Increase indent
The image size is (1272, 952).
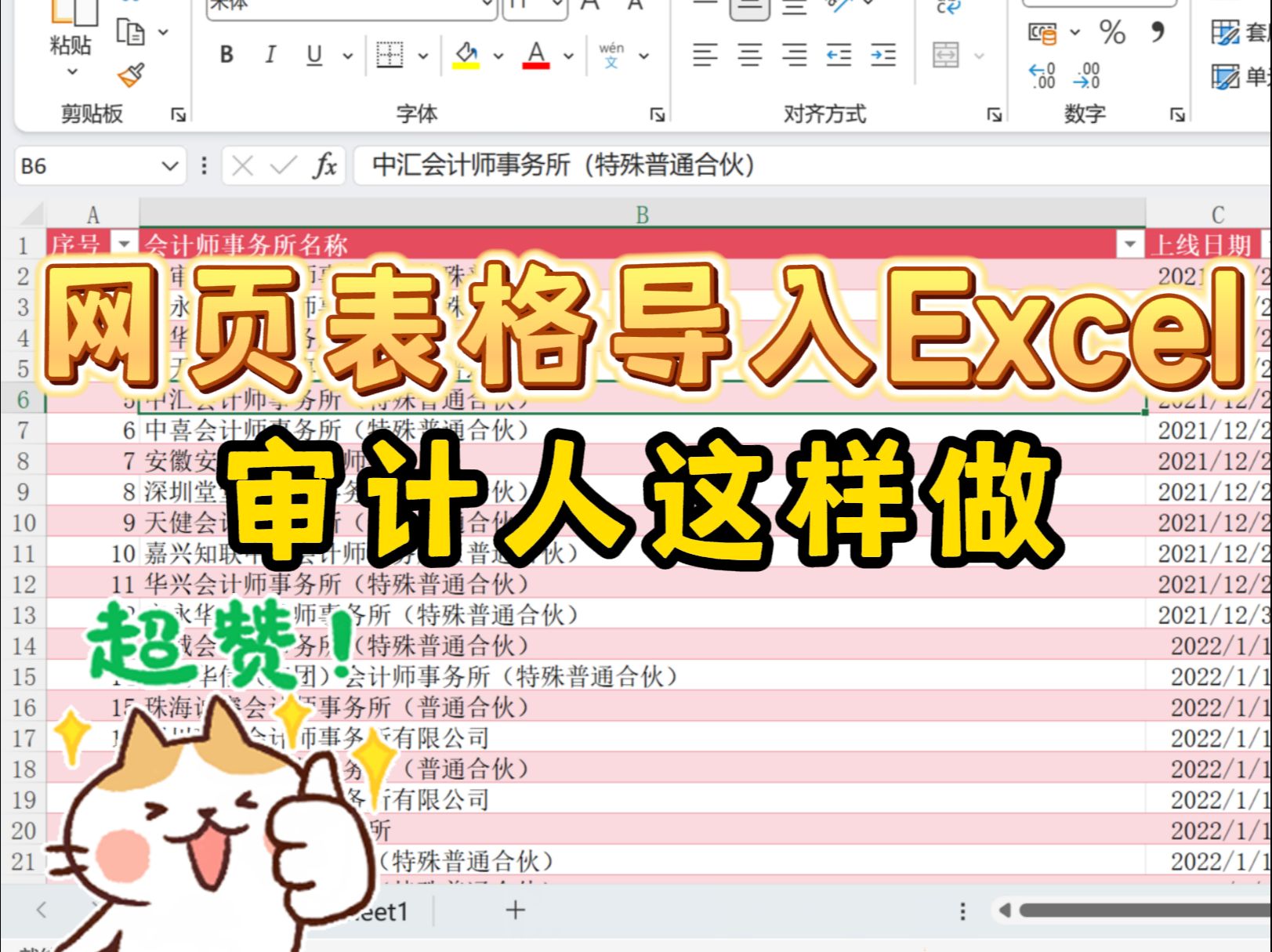click(x=883, y=55)
